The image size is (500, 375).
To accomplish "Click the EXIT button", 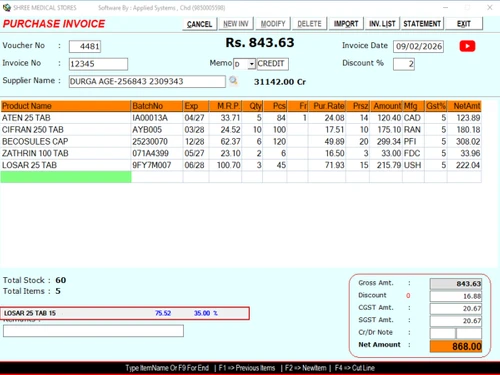I will (x=464, y=24).
